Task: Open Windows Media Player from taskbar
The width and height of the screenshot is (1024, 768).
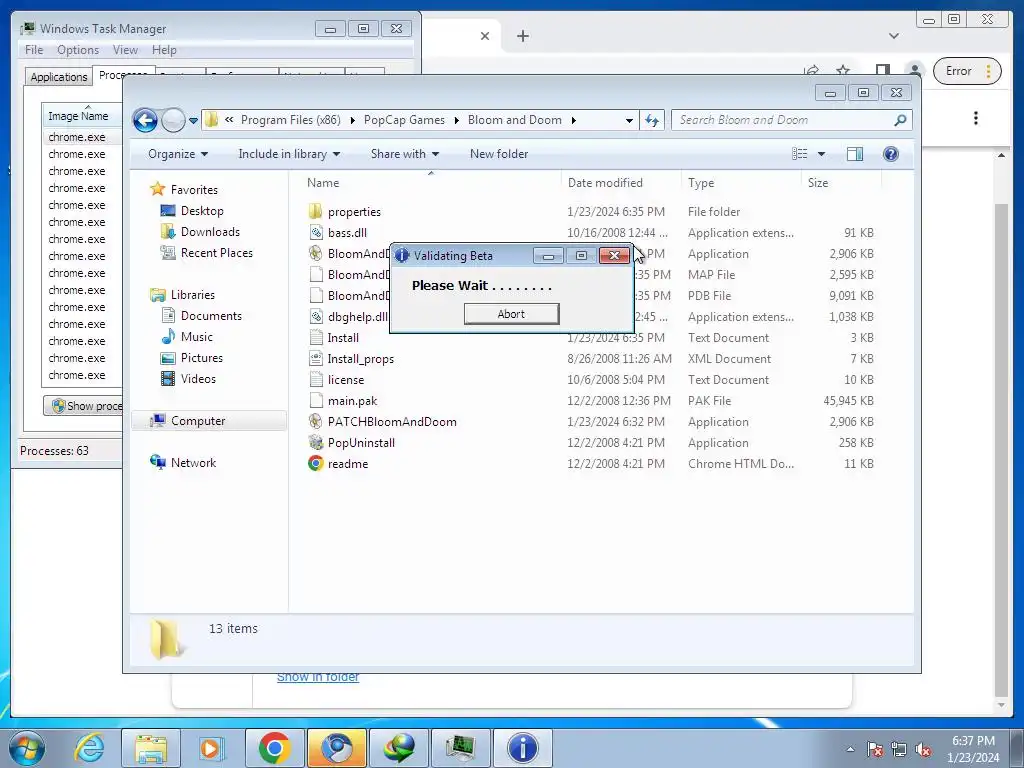Action: click(211, 748)
